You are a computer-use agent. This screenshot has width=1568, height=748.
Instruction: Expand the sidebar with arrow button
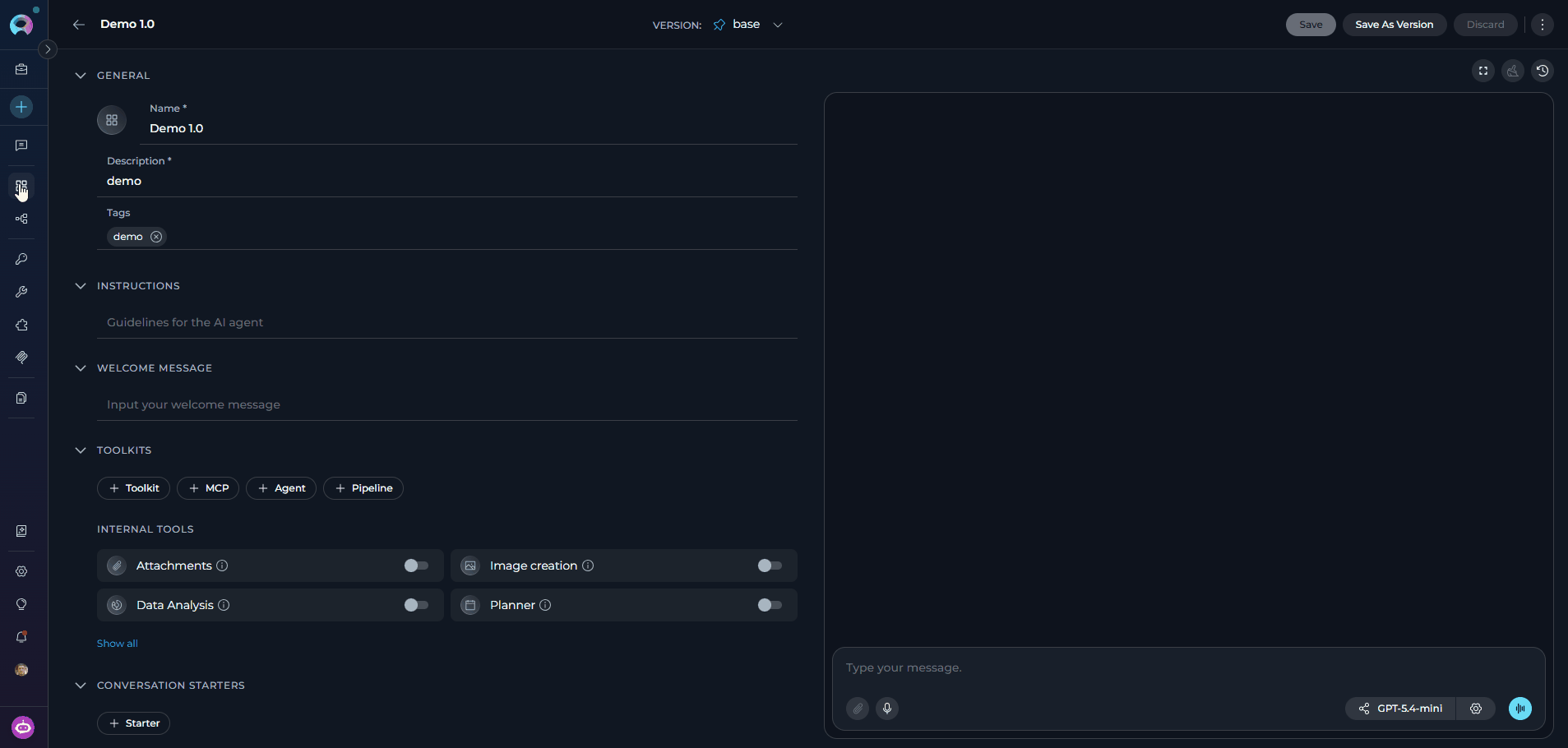click(x=49, y=49)
